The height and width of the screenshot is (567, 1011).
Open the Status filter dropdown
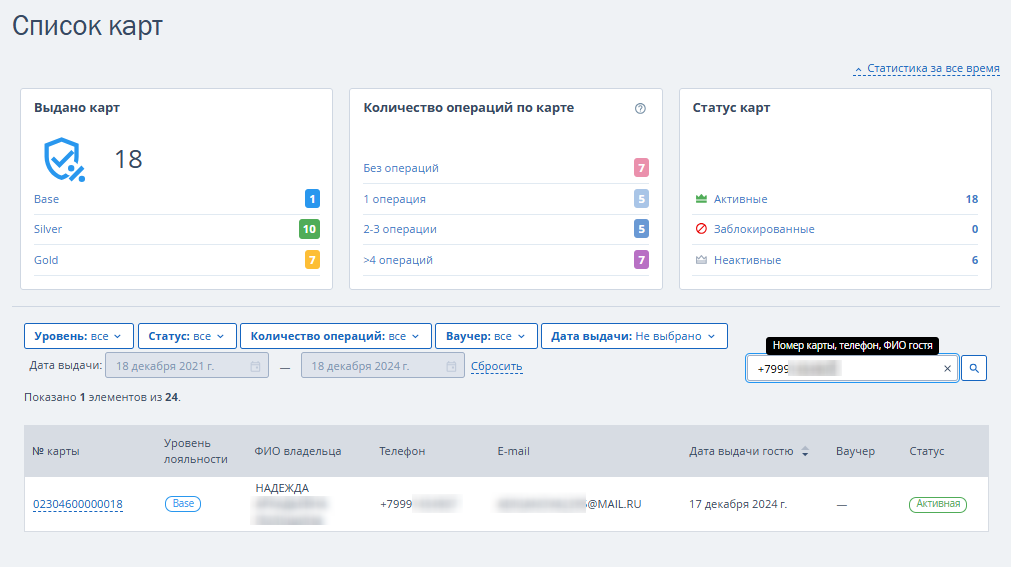[x=187, y=336]
